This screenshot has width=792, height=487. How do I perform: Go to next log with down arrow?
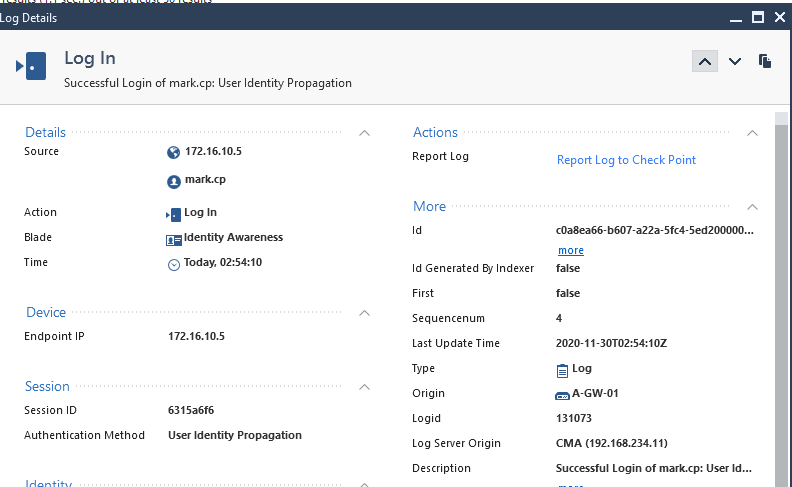(735, 61)
